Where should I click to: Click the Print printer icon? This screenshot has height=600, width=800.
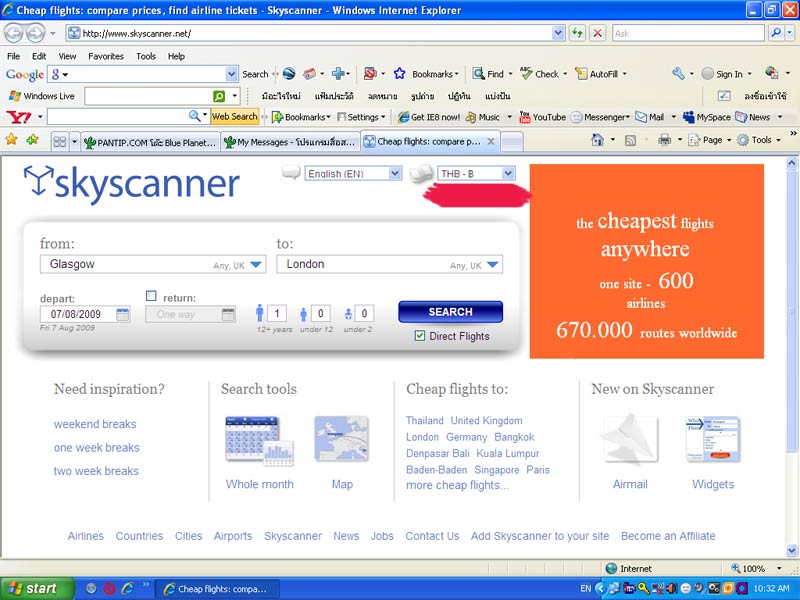click(x=664, y=140)
